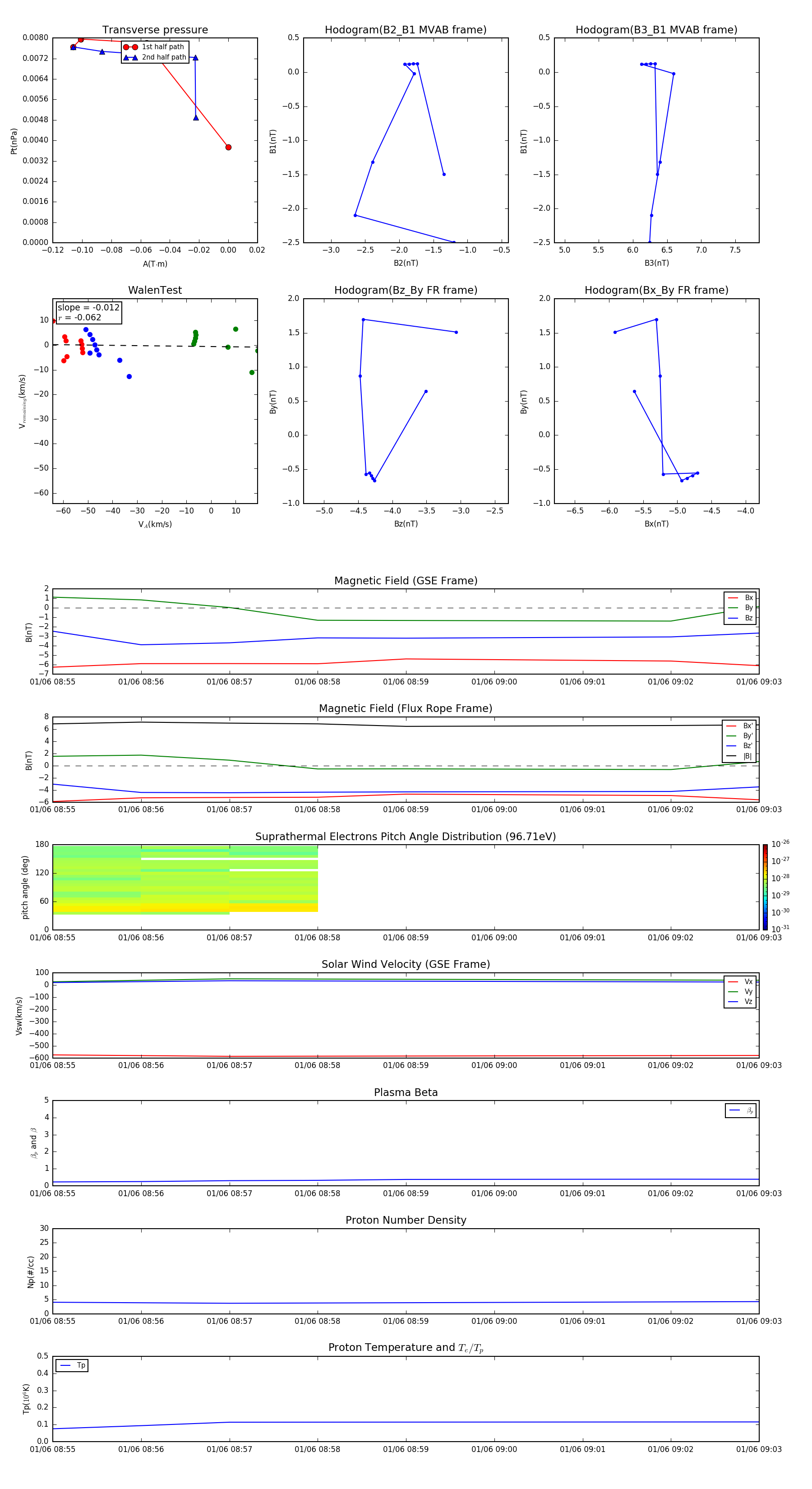This screenshot has width=812, height=1489.
Task: Click 'Bz(nT)' x-axis label
Action: (406, 524)
